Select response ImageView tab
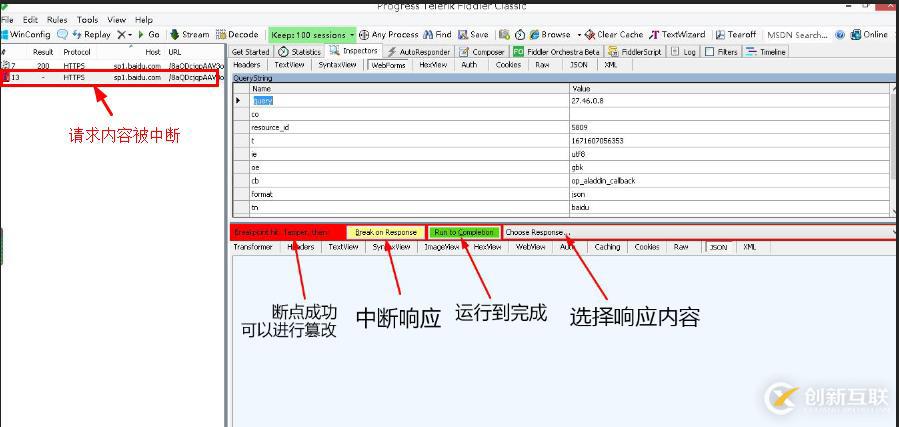Viewport: 899px width, 427px height. pyautogui.click(x=441, y=247)
